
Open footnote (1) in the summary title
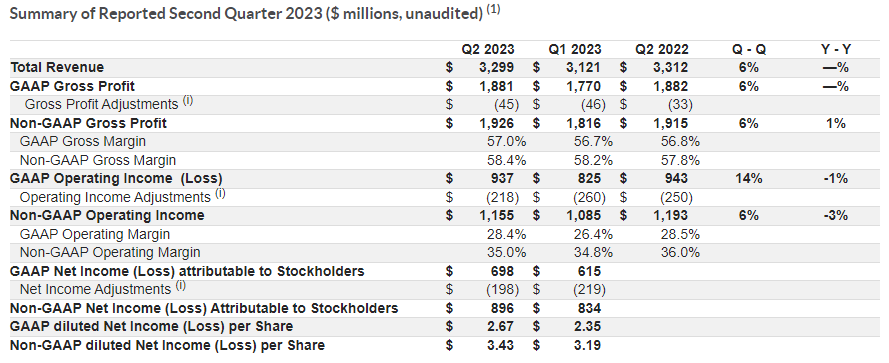tap(494, 10)
